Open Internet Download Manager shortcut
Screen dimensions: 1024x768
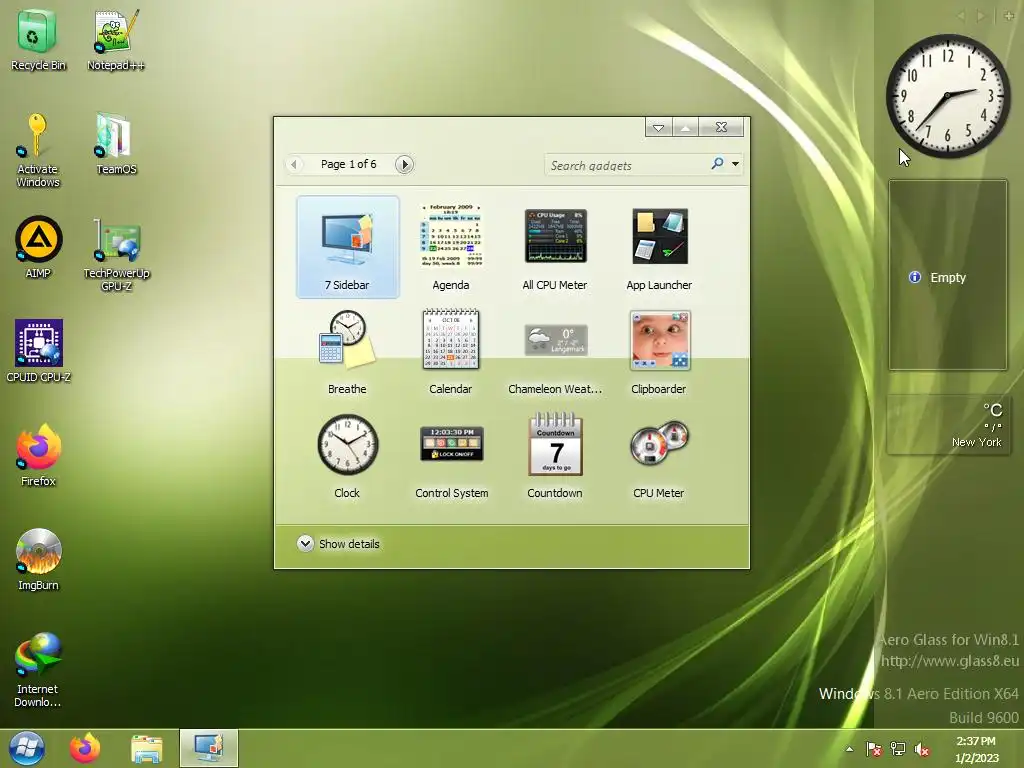click(x=38, y=670)
